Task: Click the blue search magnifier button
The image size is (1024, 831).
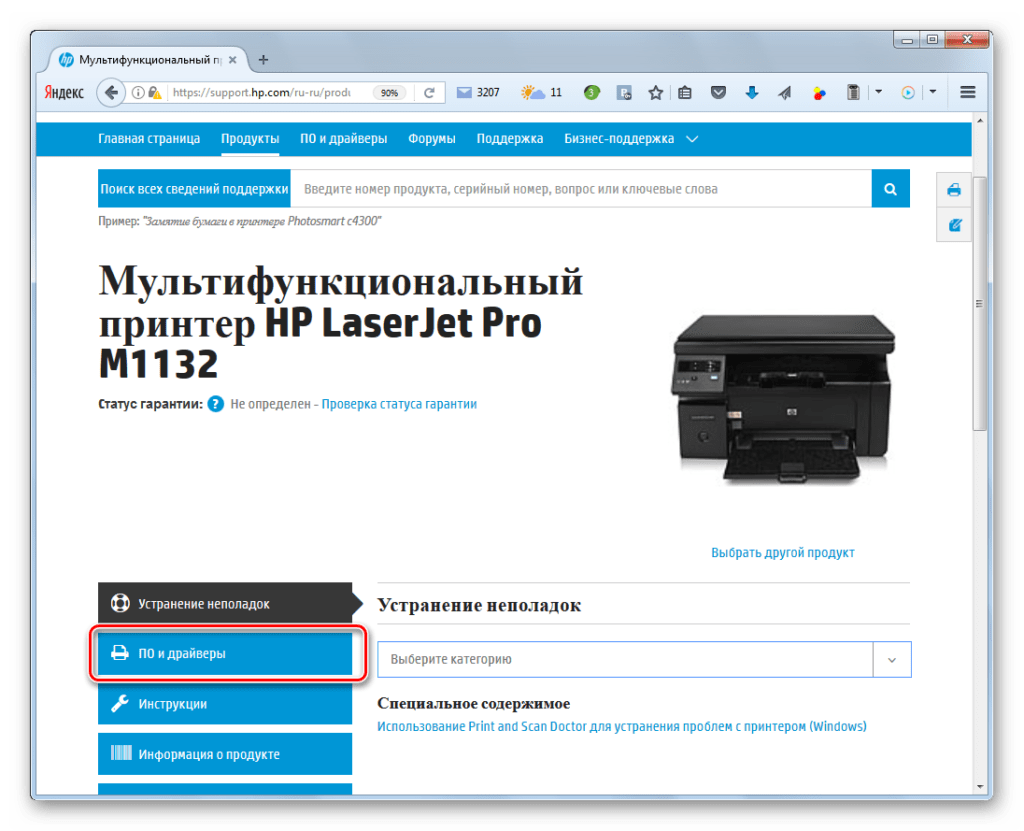Action: click(890, 188)
